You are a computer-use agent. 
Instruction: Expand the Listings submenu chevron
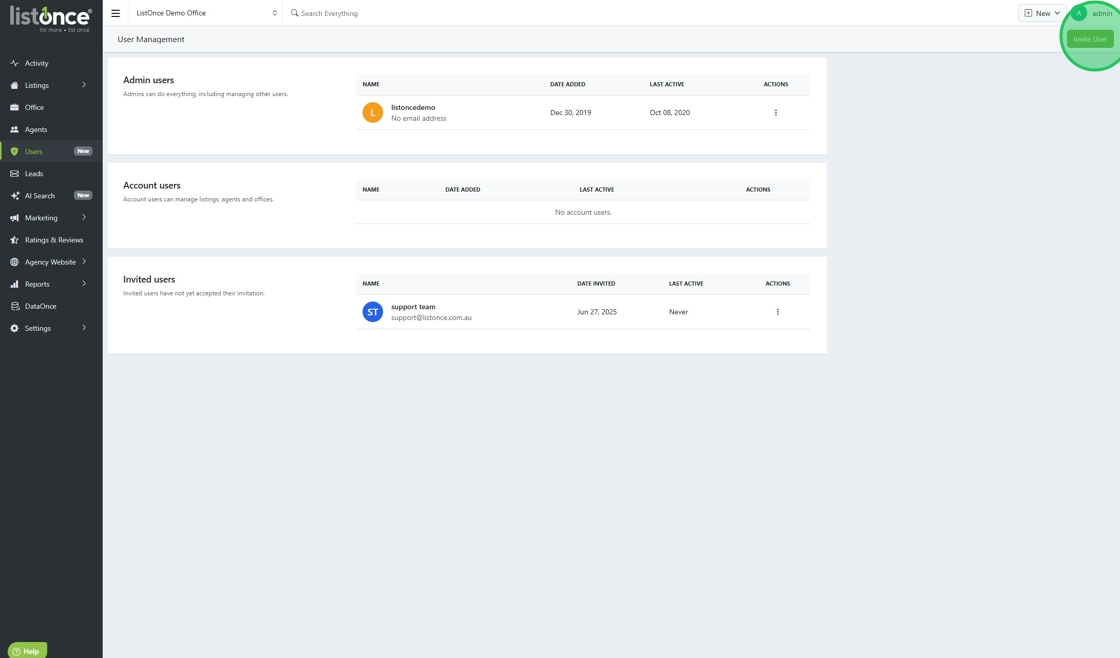[84, 85]
